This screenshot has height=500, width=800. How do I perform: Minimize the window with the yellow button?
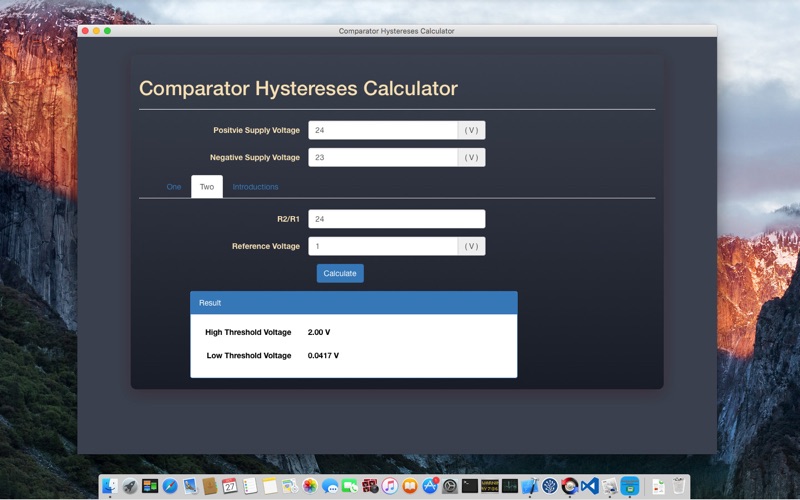pos(96,31)
